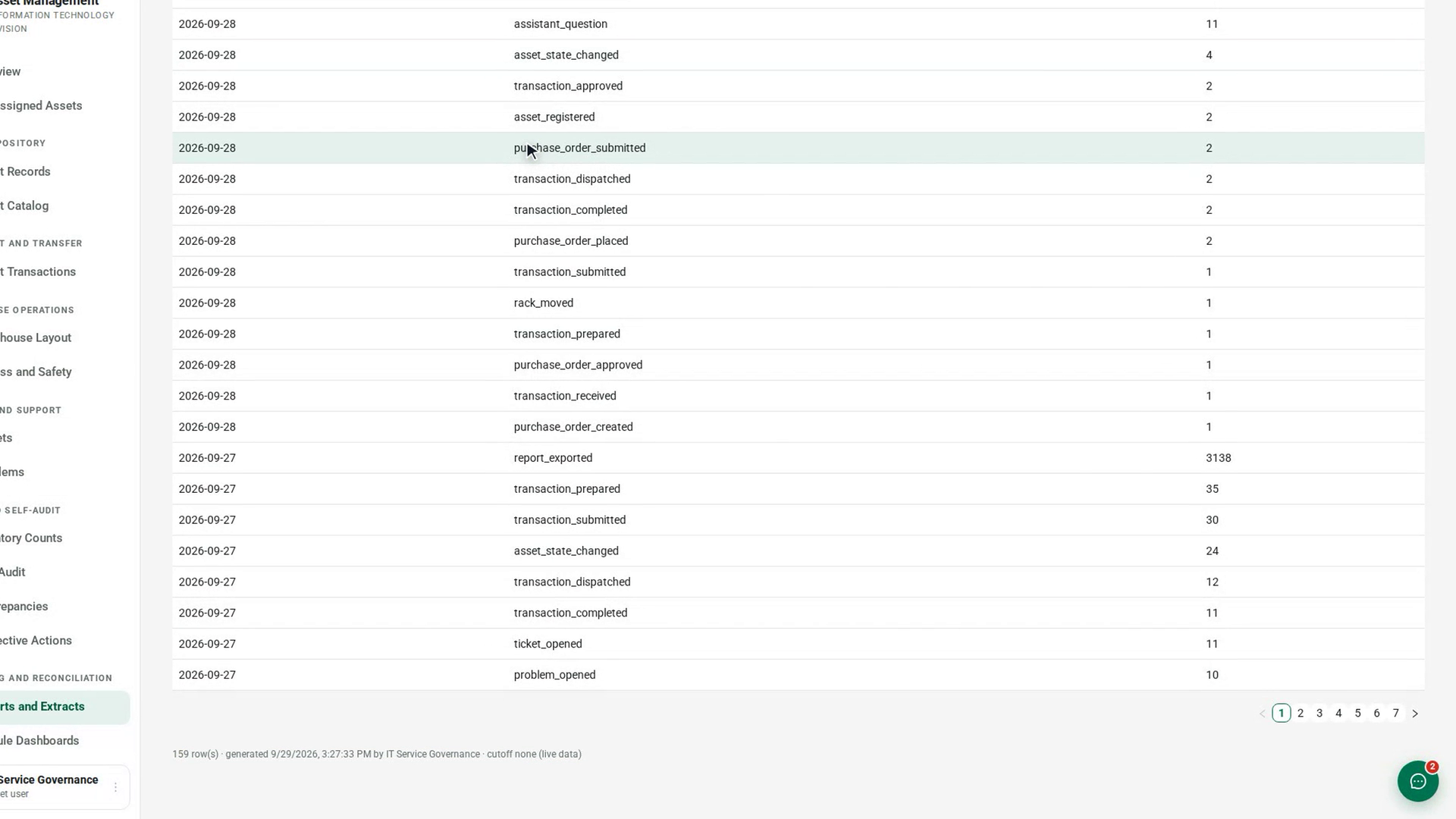Go to page 7 of results
Image resolution: width=1456 pixels, height=819 pixels.
pyautogui.click(x=1396, y=714)
